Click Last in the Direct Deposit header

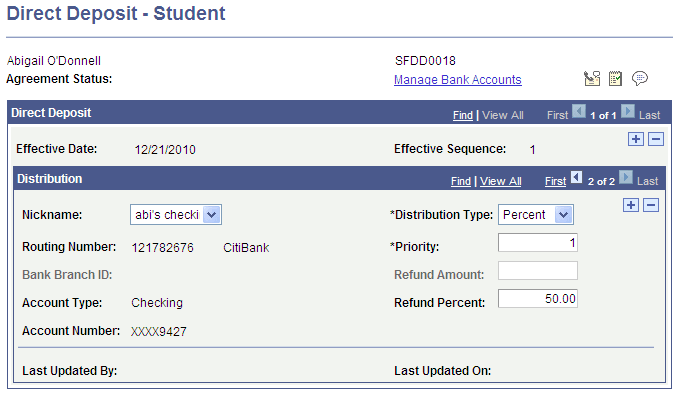click(x=649, y=115)
